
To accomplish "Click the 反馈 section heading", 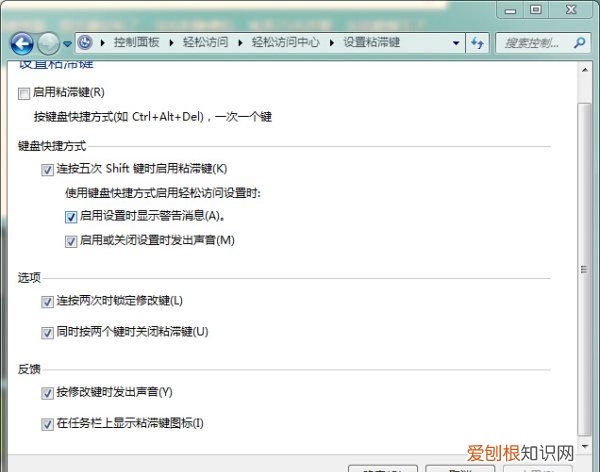I will (x=29, y=369).
